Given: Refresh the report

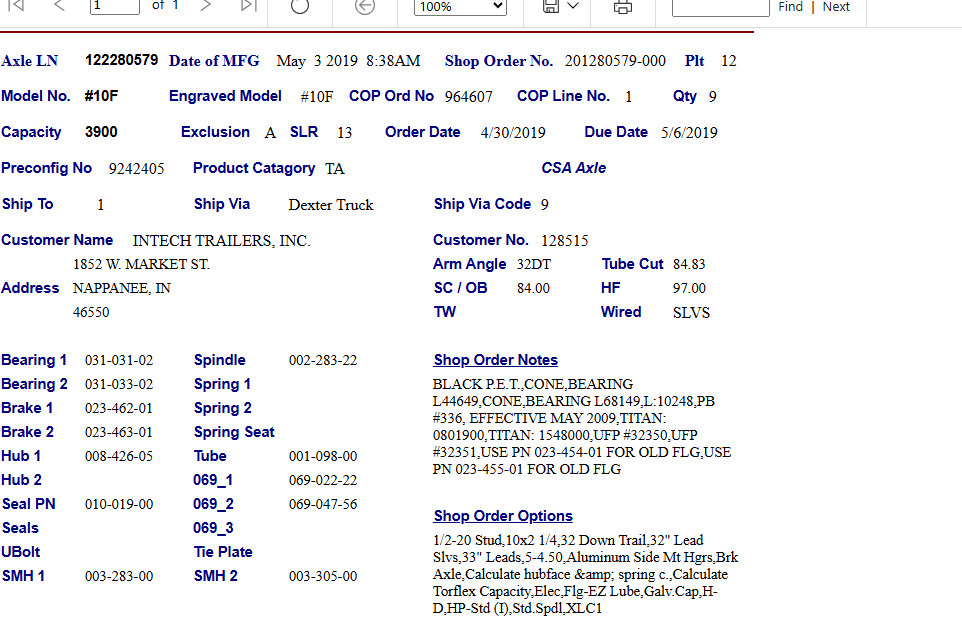Looking at the screenshot, I should click(x=299, y=6).
